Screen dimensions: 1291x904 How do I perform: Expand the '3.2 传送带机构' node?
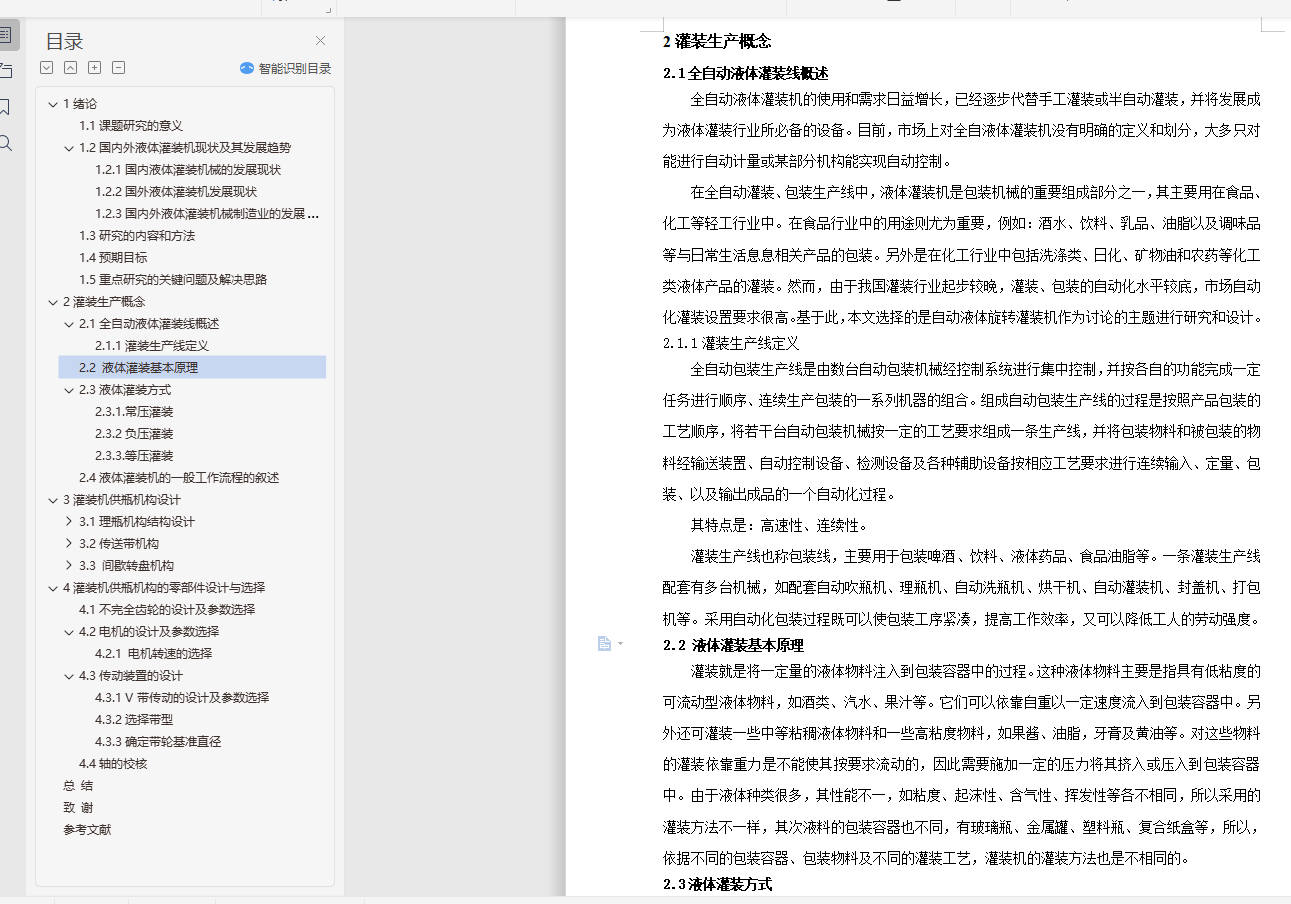tap(69, 543)
